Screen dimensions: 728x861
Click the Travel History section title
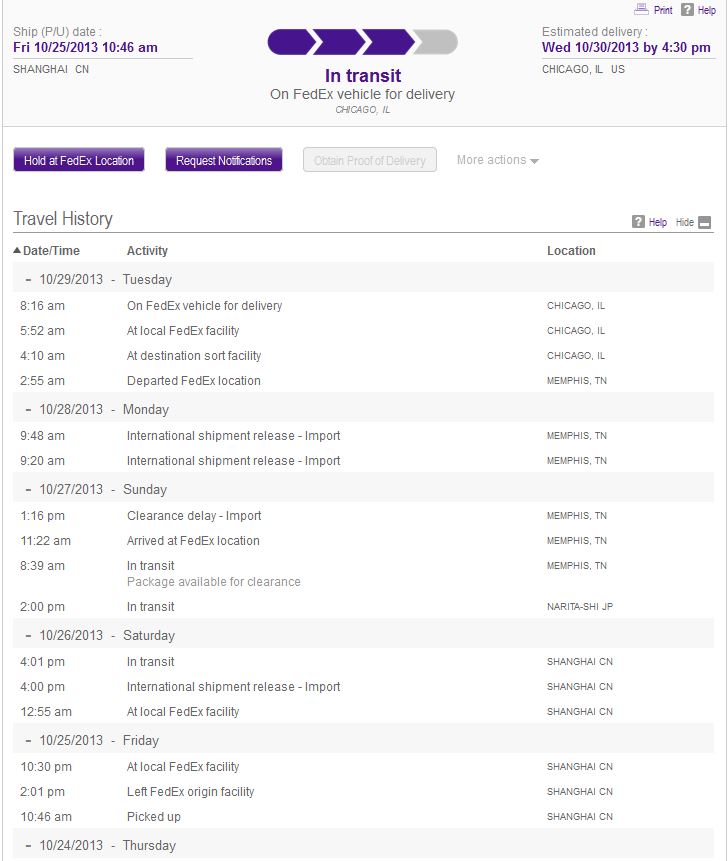tap(63, 219)
